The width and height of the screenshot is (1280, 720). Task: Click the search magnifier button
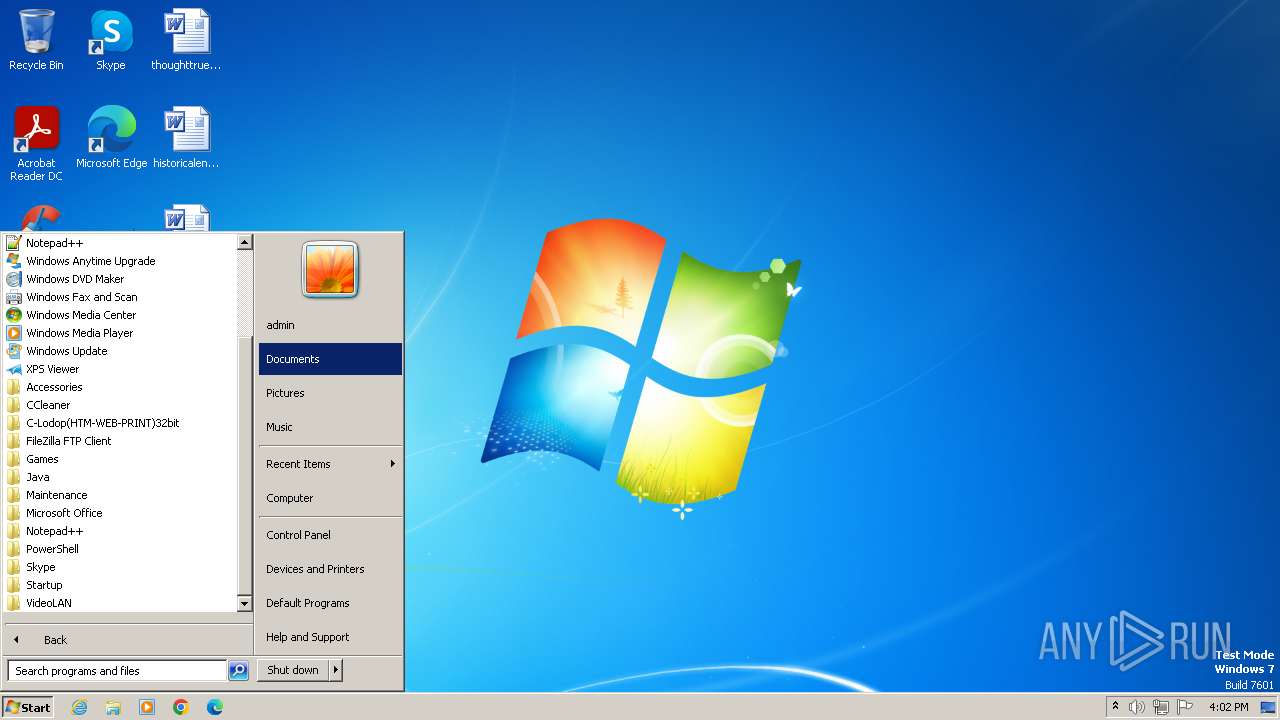(238, 671)
